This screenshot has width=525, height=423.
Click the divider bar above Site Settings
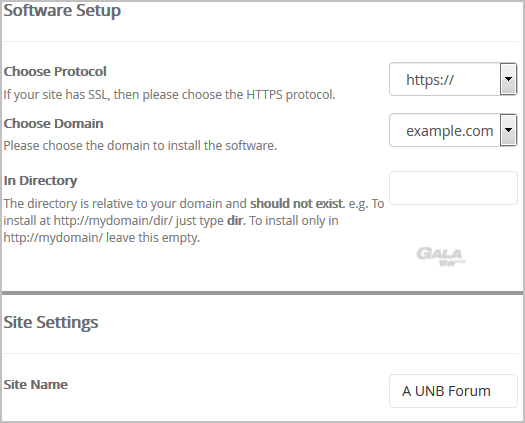262,293
